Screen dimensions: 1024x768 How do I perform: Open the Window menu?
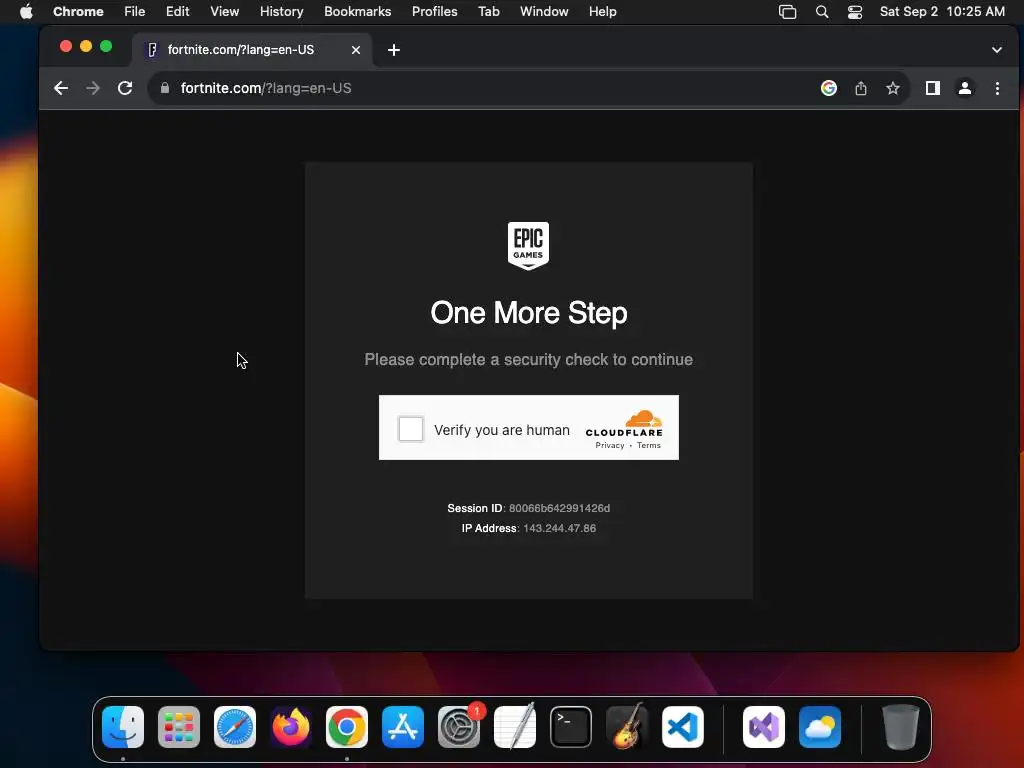click(544, 12)
